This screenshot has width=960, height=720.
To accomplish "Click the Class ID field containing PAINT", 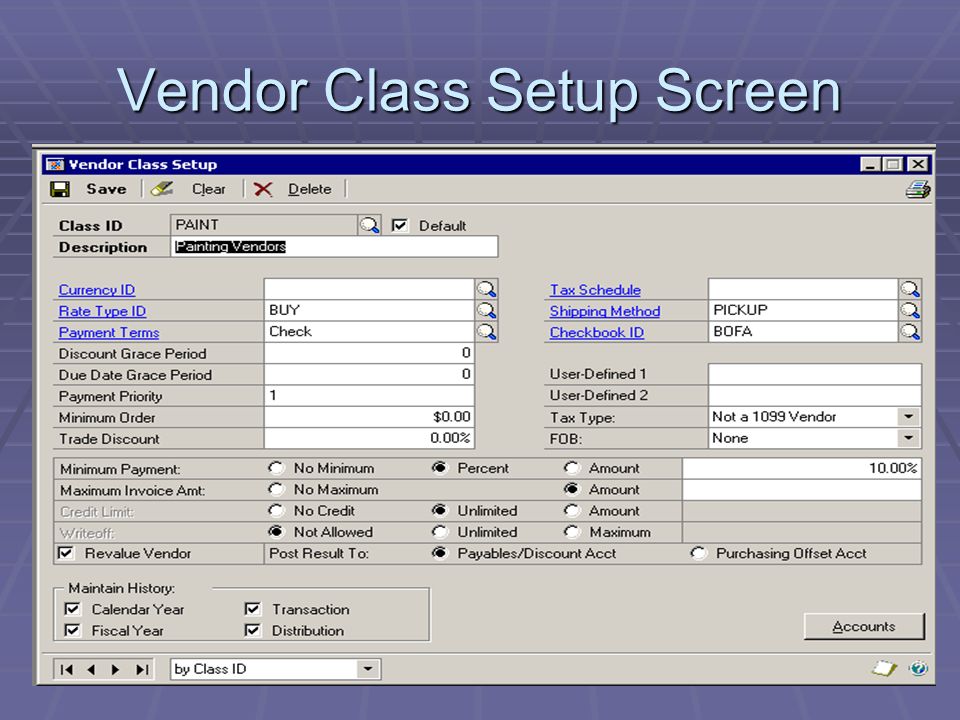I will (264, 225).
